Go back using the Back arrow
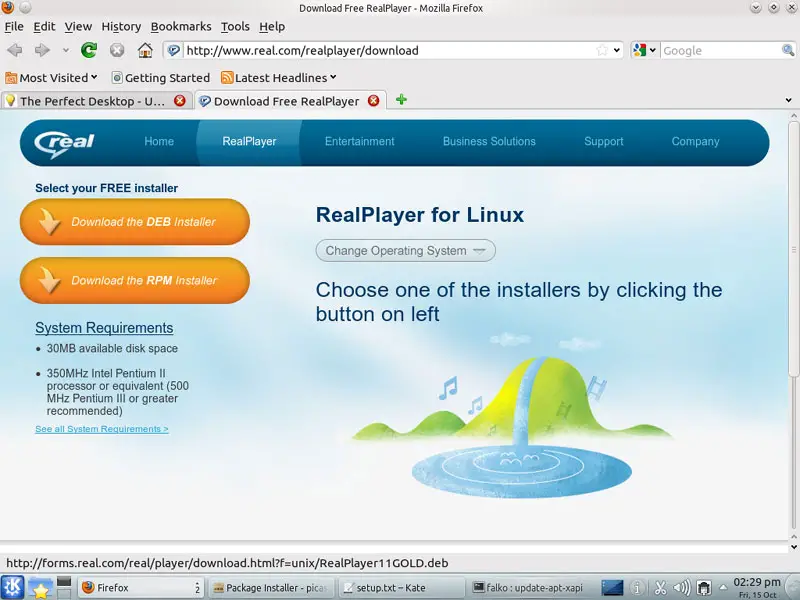This screenshot has height=600, width=800. 15,50
